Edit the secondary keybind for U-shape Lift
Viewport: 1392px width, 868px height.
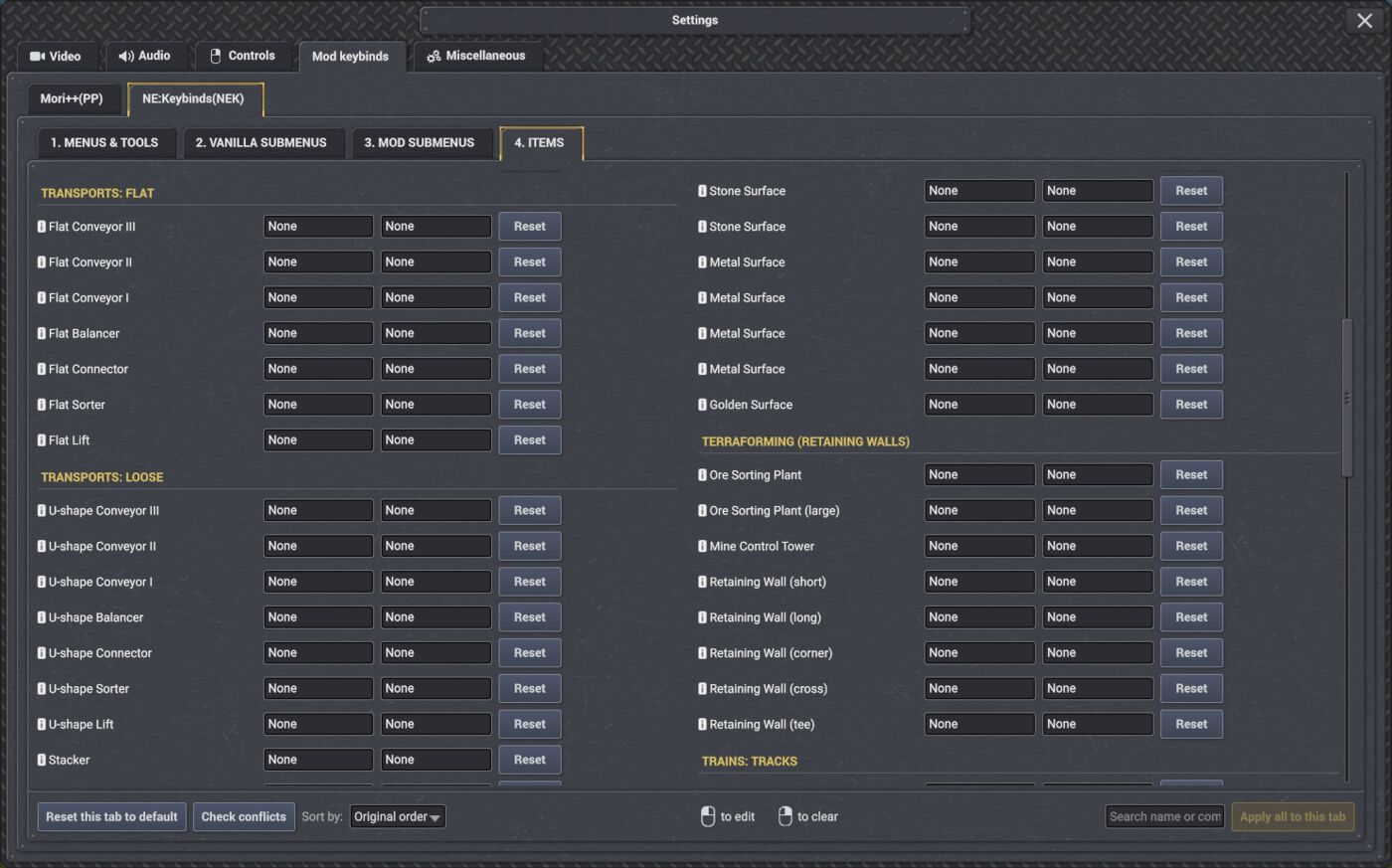pyautogui.click(x=435, y=725)
